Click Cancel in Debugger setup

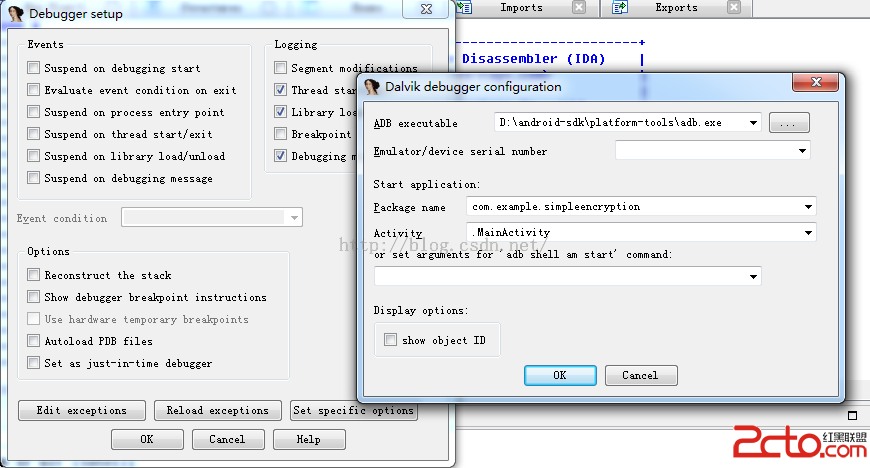(228, 439)
